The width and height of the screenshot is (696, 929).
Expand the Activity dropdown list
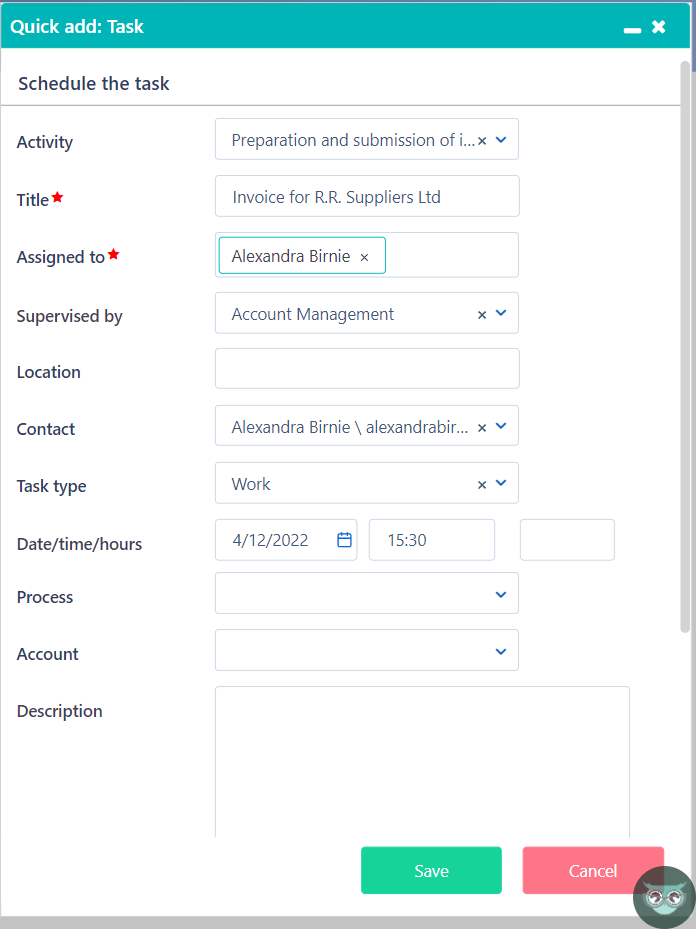tap(503, 139)
